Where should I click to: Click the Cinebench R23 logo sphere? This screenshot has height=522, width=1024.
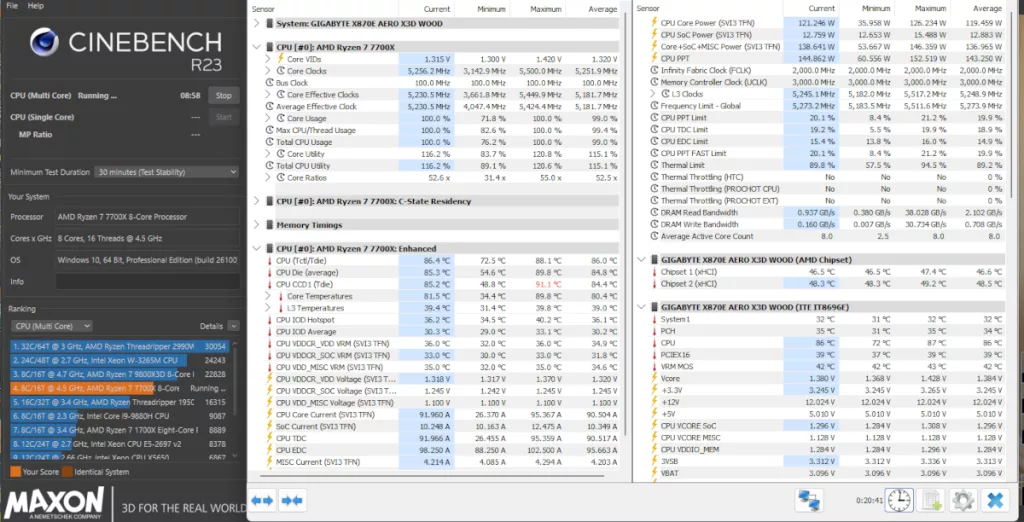click(44, 43)
